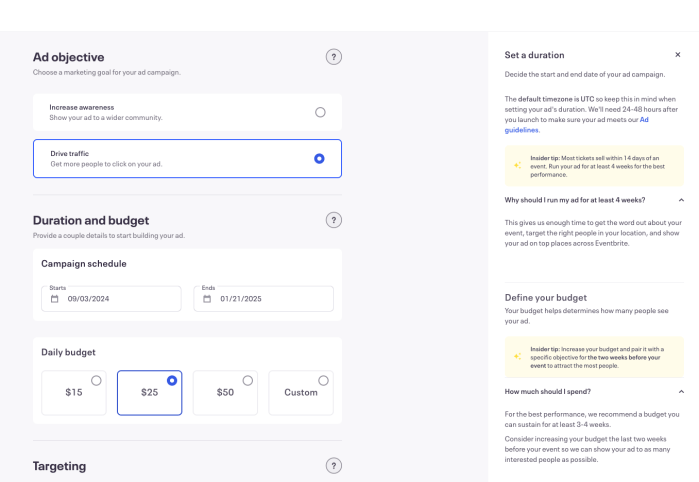Open help for Ad objective section
The image size is (699, 482).
point(334,57)
